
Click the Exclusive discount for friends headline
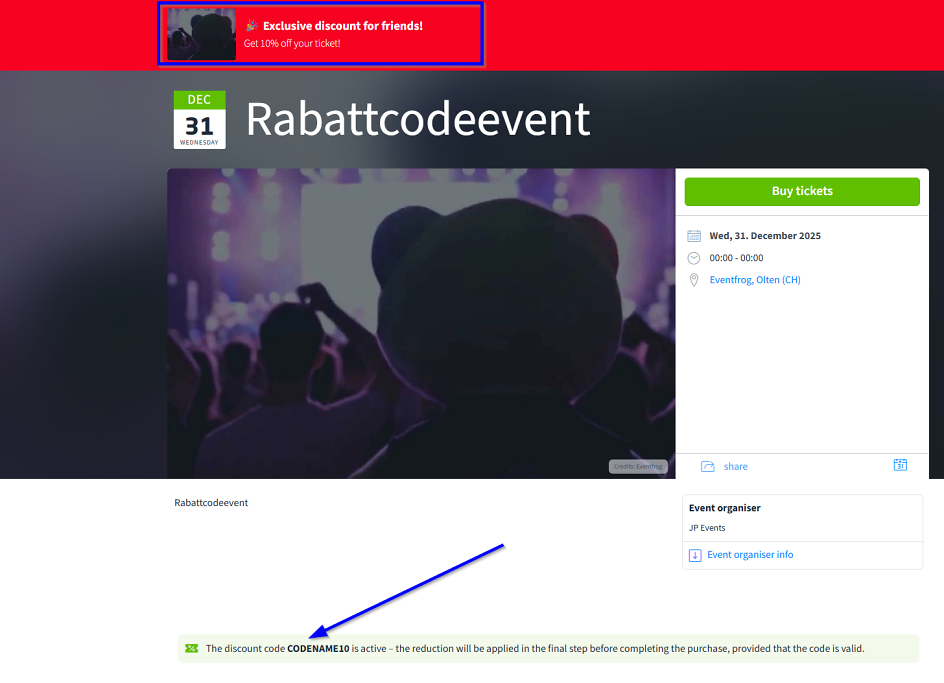coord(342,26)
